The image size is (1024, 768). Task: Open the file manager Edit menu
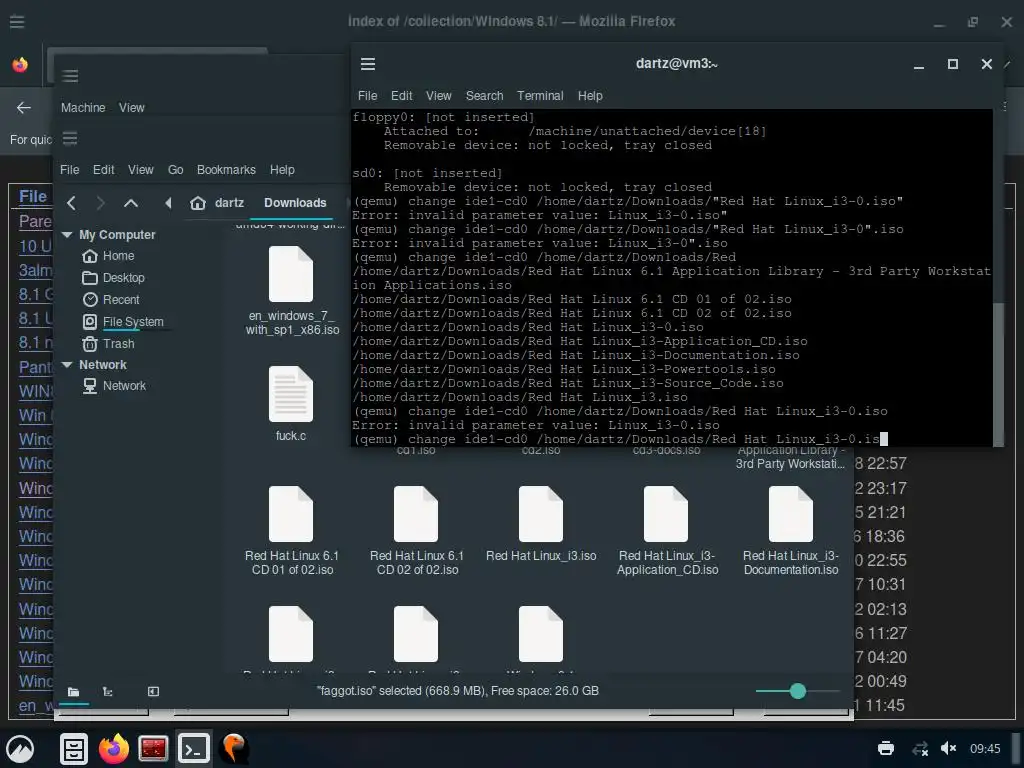point(103,170)
